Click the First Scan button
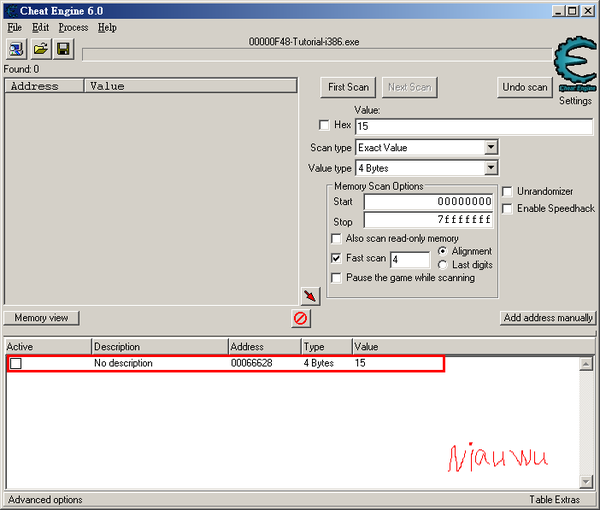The width and height of the screenshot is (600, 510). (348, 87)
